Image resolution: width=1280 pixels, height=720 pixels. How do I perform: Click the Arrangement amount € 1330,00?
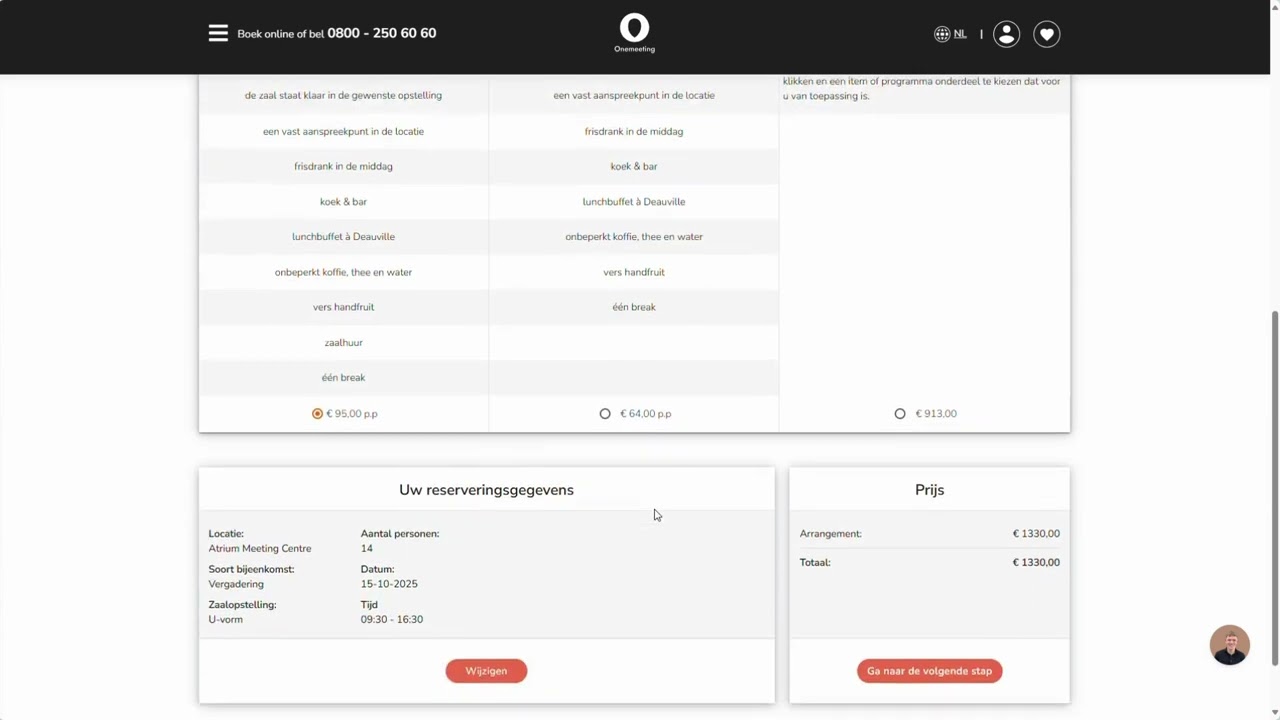click(1036, 533)
